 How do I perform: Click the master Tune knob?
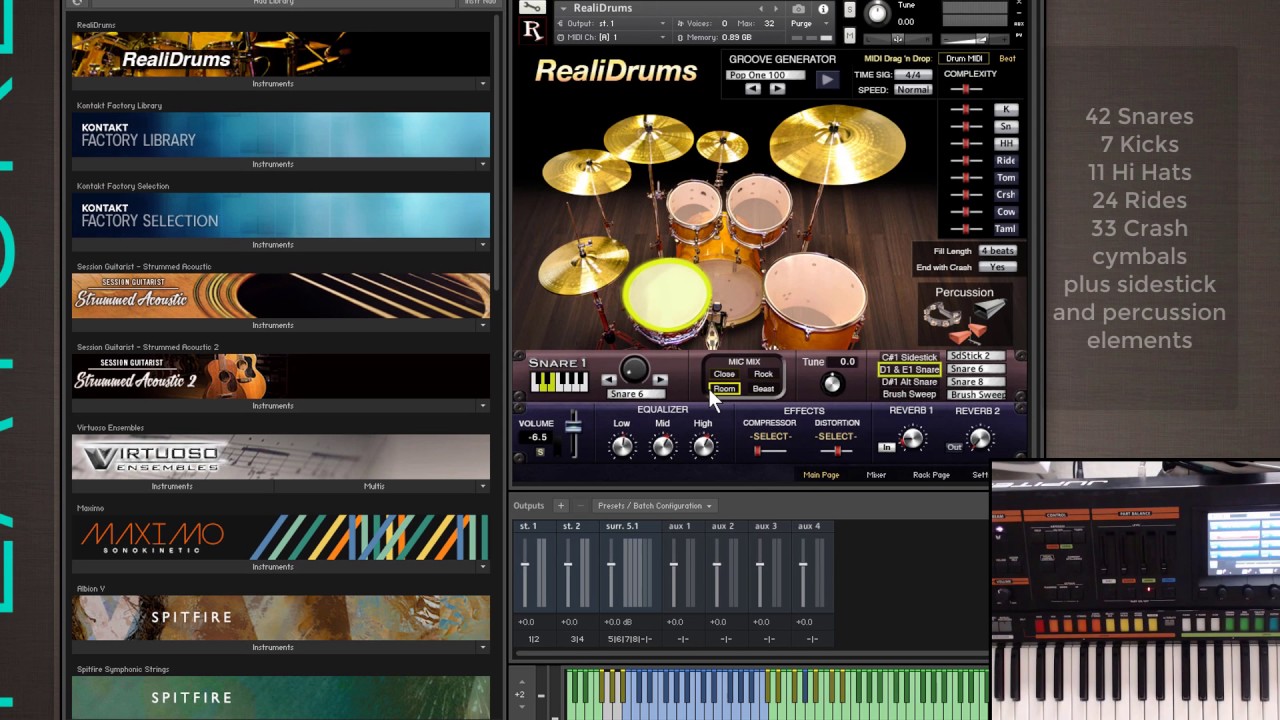coord(877,12)
